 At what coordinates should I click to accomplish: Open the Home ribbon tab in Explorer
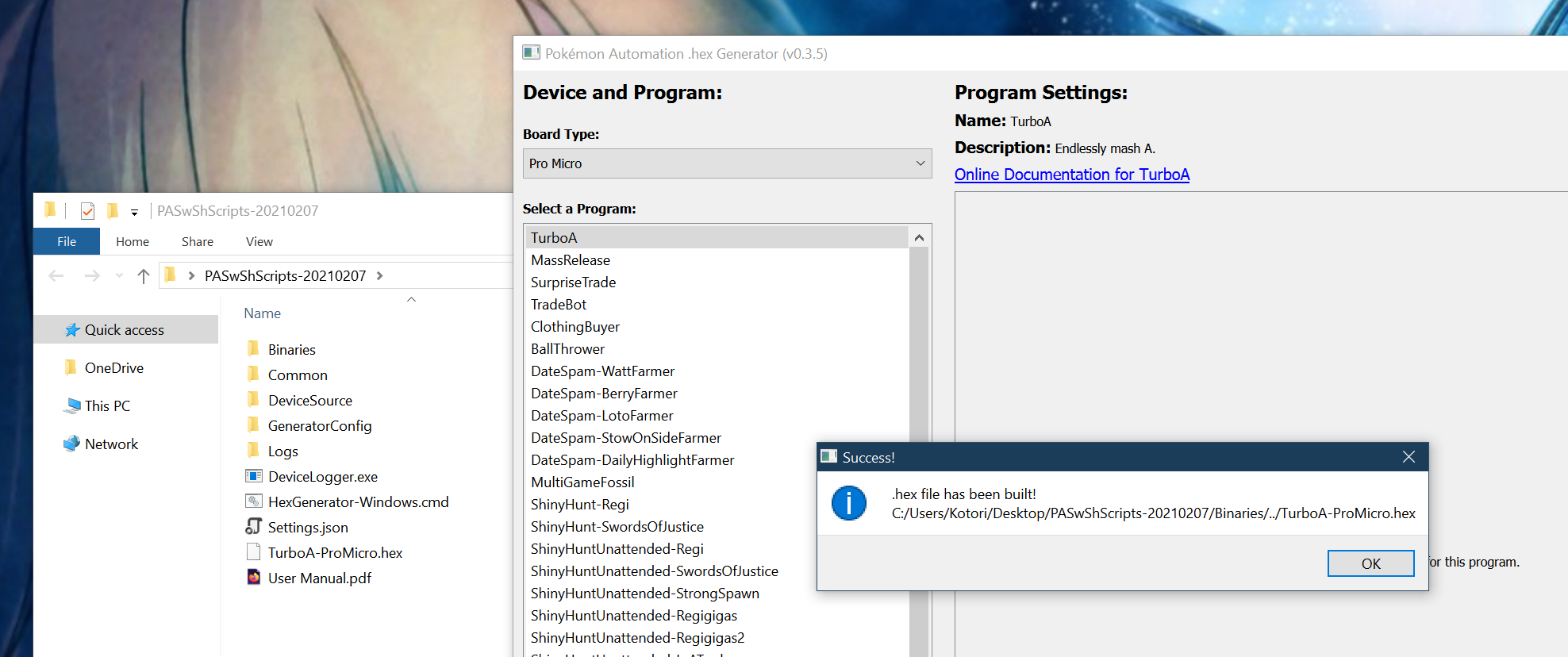point(133,241)
